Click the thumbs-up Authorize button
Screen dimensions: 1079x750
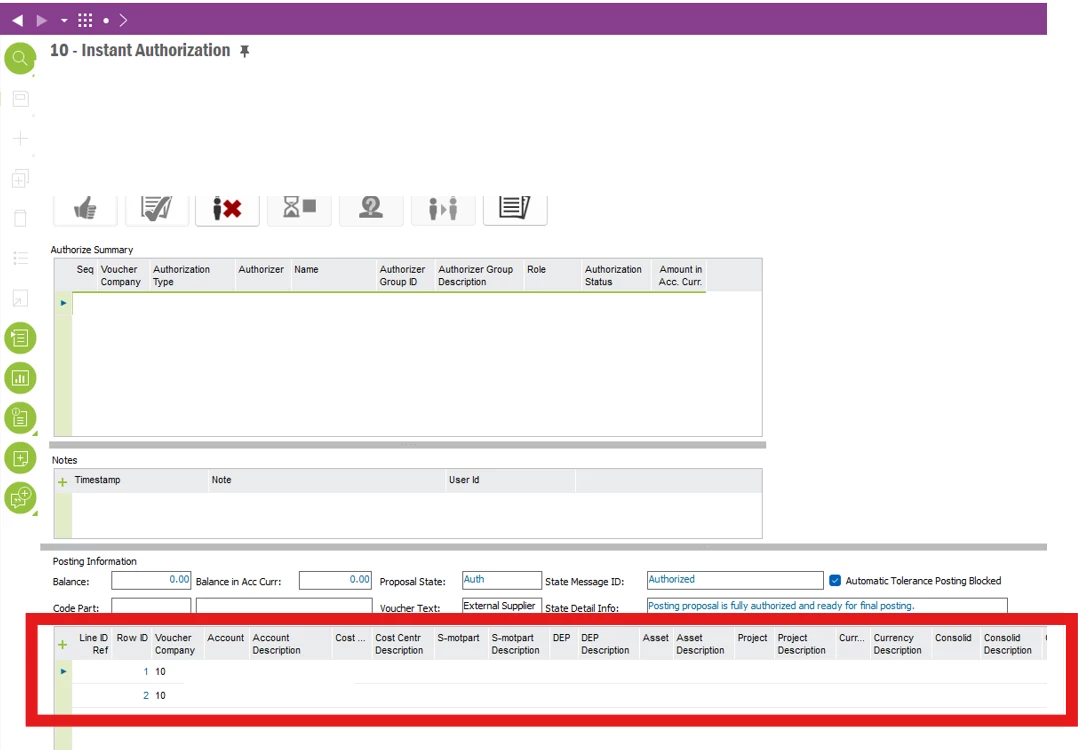(x=85, y=208)
